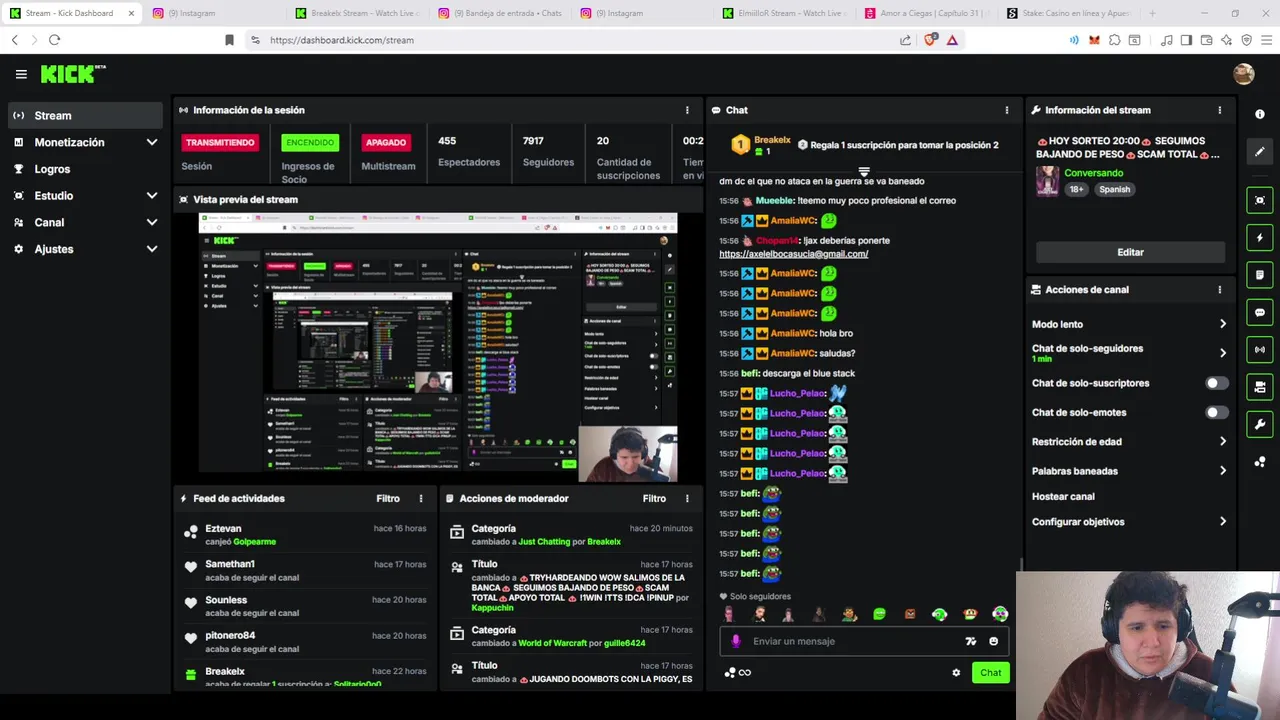1280x720 pixels.
Task: Click the lightning bolt activity icon in the right sidebar
Action: tap(1260, 238)
